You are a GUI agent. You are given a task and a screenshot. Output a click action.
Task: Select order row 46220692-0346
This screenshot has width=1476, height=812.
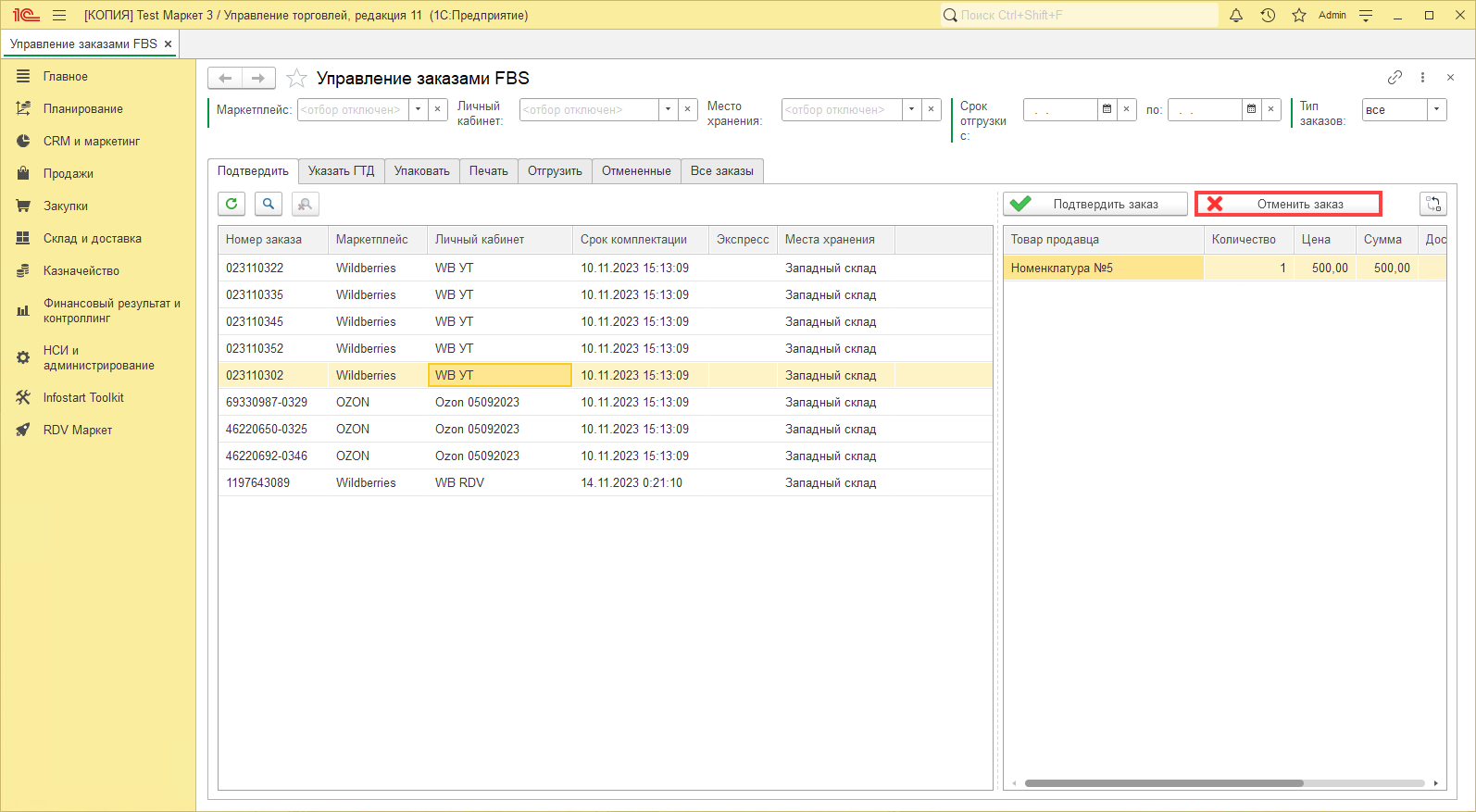(606, 456)
